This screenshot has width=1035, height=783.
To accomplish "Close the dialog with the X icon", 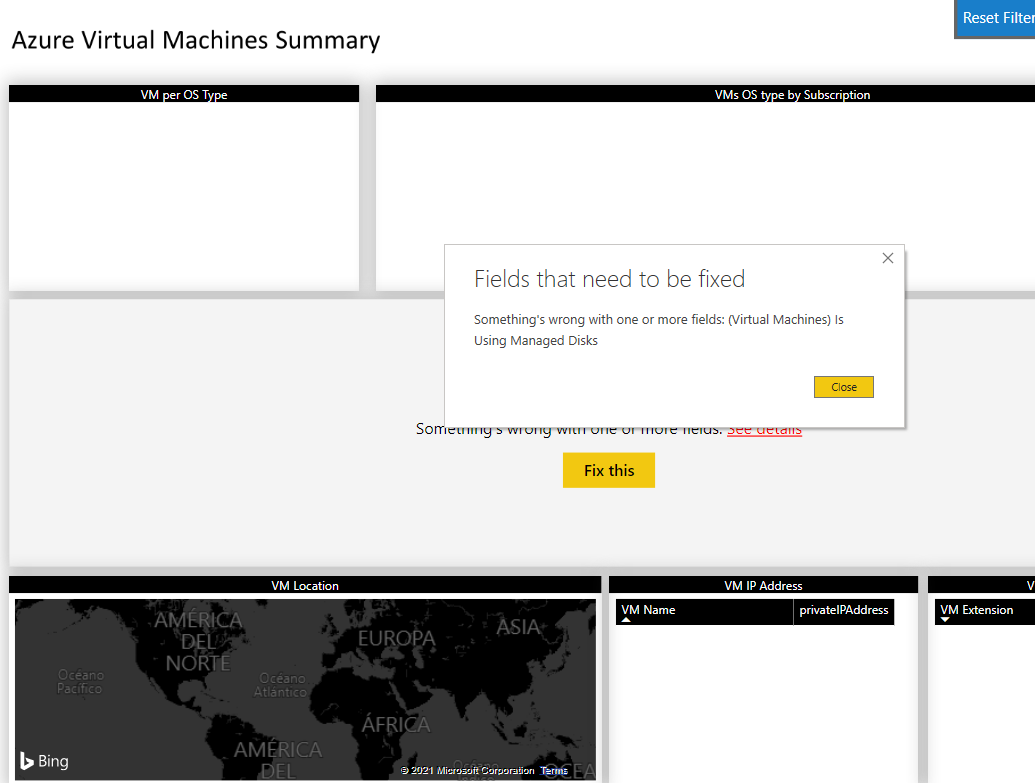I will coord(888,258).
